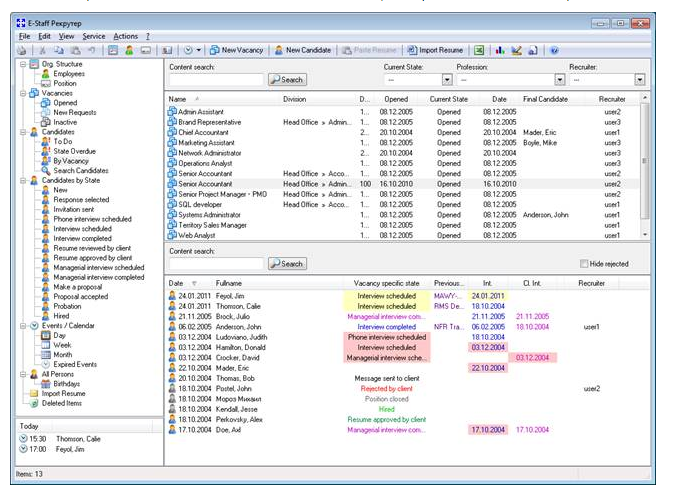The height and width of the screenshot is (500, 683).
Task: Click Search button in the vacancies panel
Action: tap(287, 80)
